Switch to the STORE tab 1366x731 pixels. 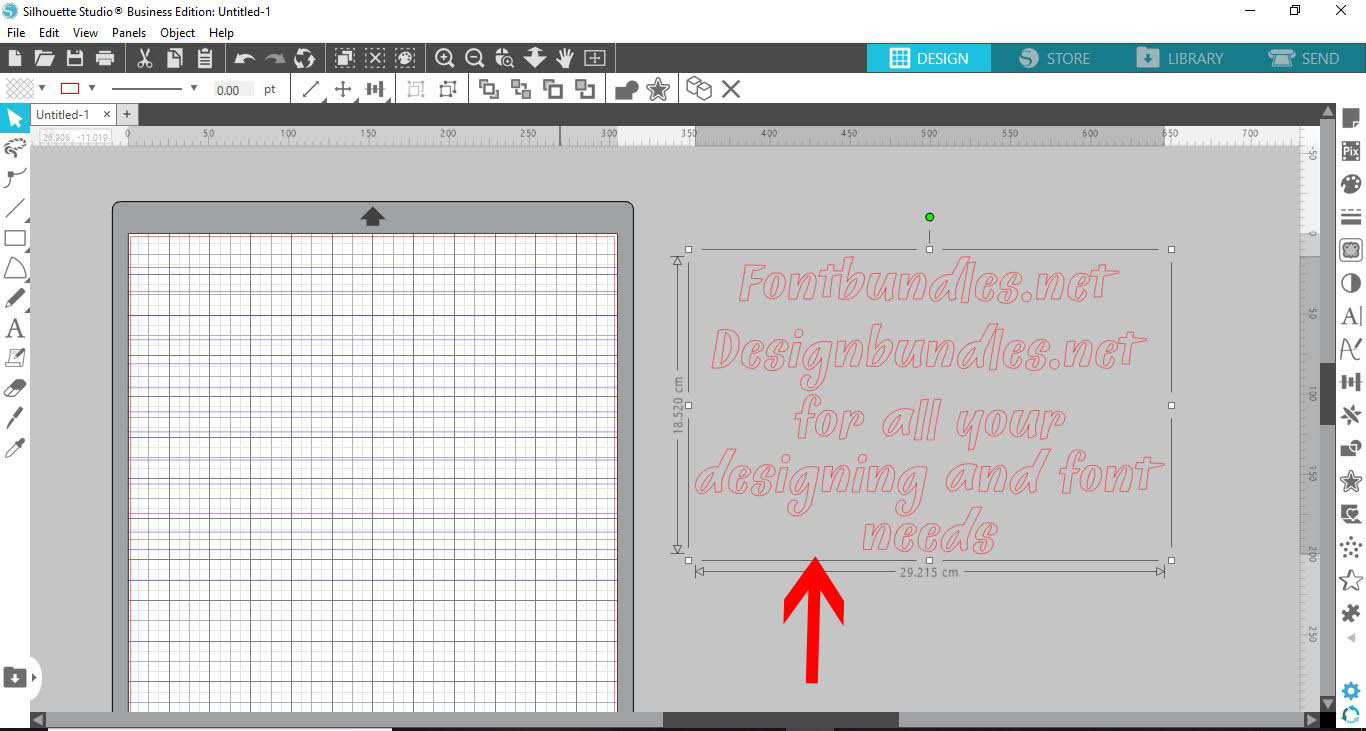coord(1054,58)
